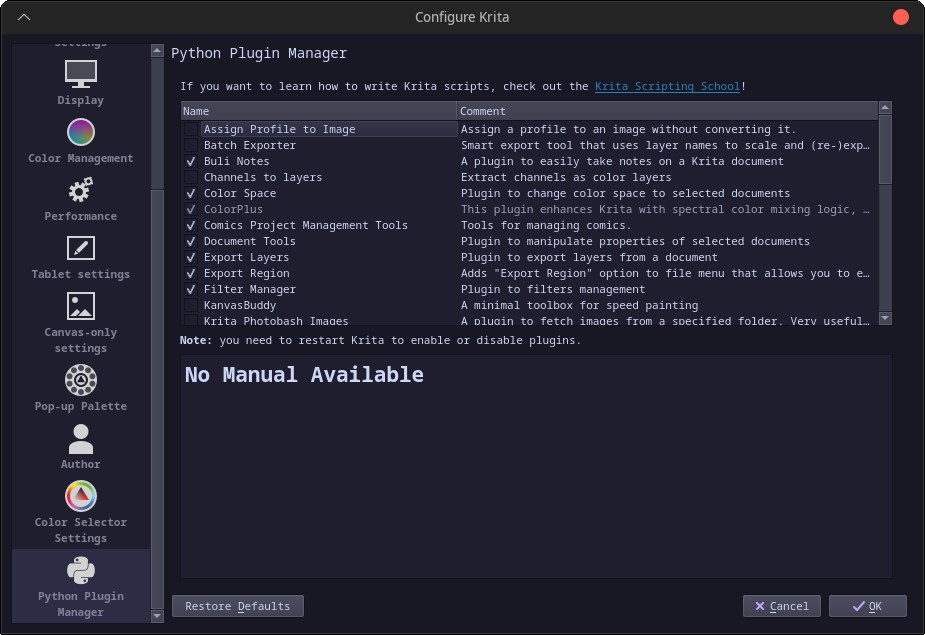
Task: Disable the Buli Notes plugin checkbox
Action: pyautogui.click(x=191, y=162)
